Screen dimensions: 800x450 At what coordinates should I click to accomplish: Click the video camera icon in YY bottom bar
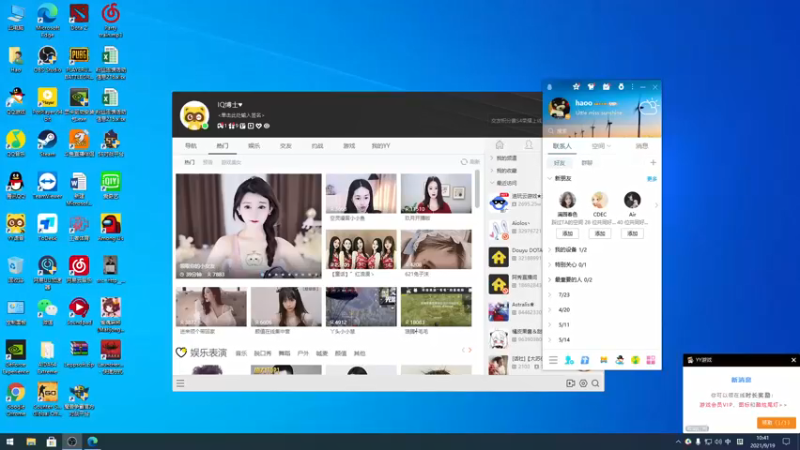570,383
